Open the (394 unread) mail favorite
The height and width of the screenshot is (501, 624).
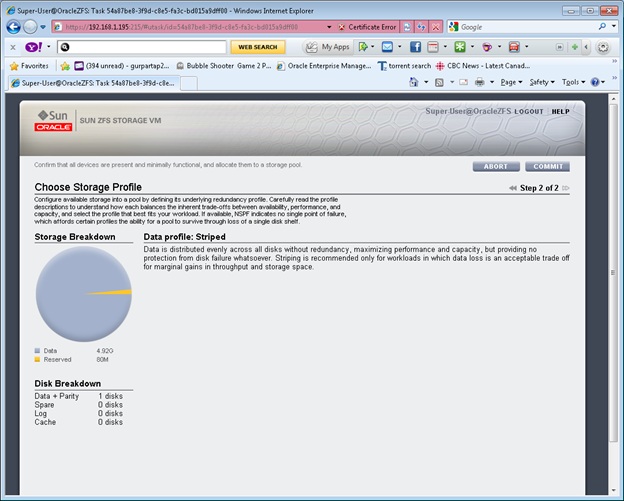122,66
